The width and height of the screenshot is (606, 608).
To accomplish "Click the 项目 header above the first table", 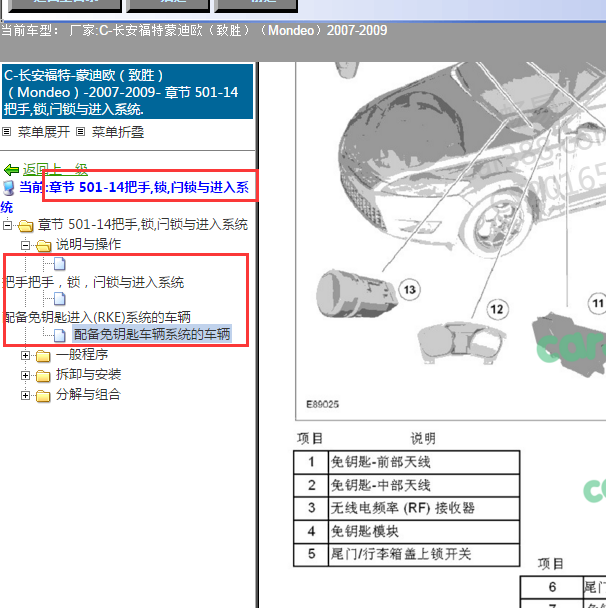I will (x=310, y=439).
